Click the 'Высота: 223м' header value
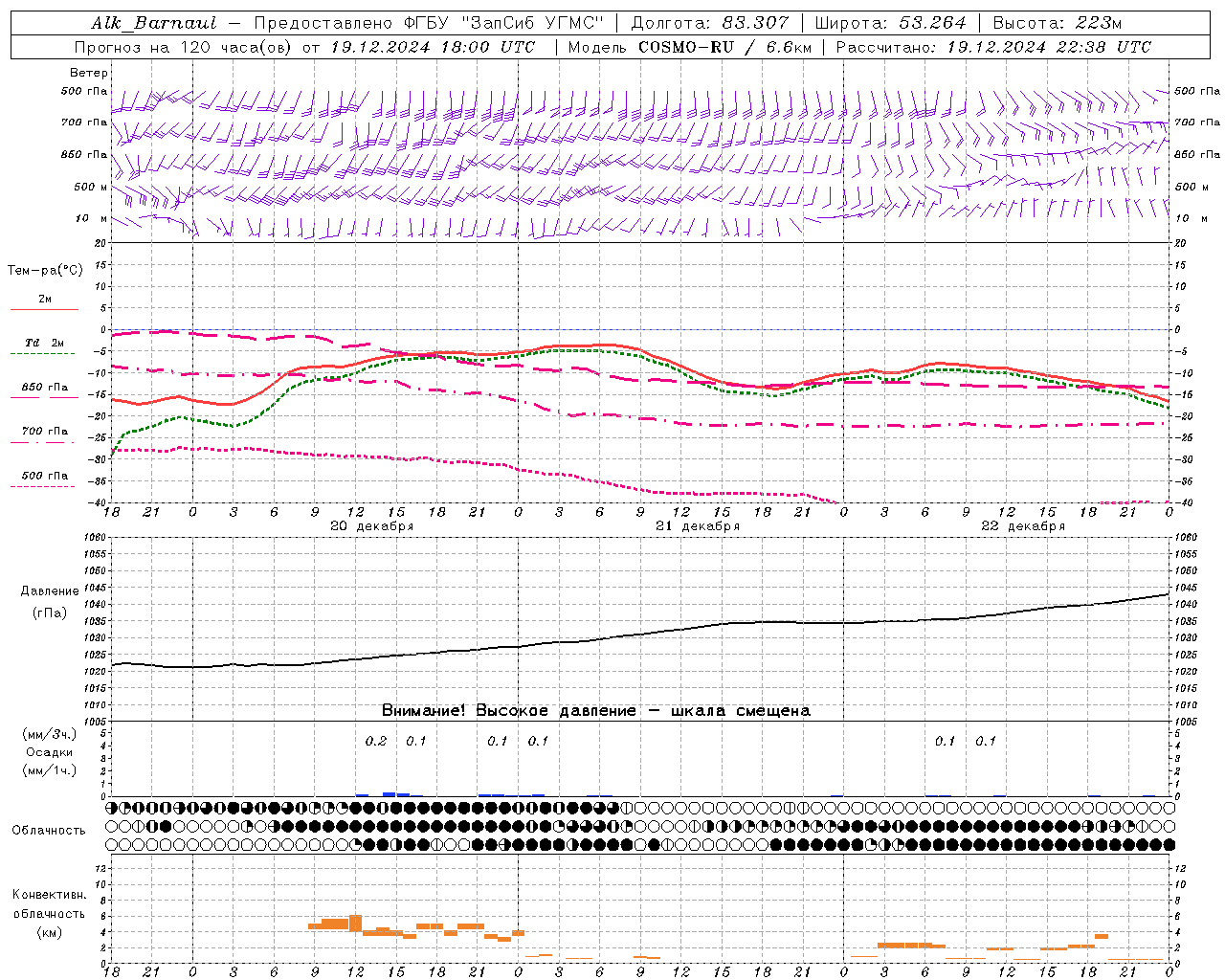The width and height of the screenshot is (1225, 980). pos(1057,23)
